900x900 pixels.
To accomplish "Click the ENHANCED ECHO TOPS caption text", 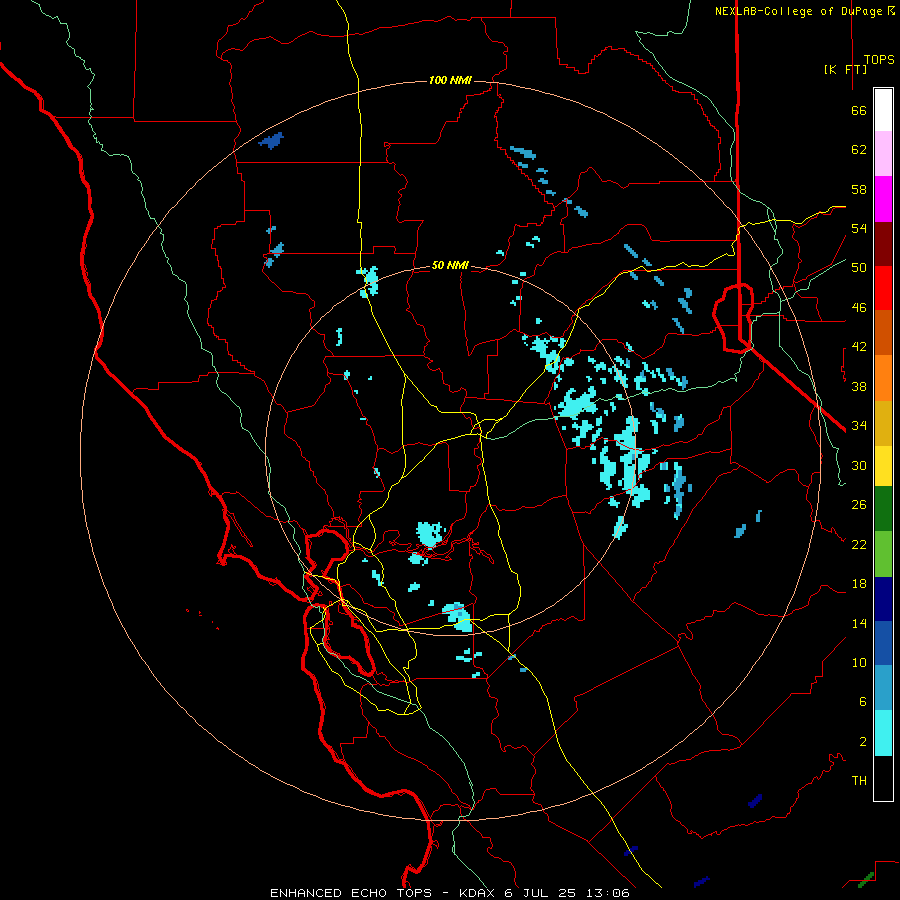I will (x=351, y=893).
